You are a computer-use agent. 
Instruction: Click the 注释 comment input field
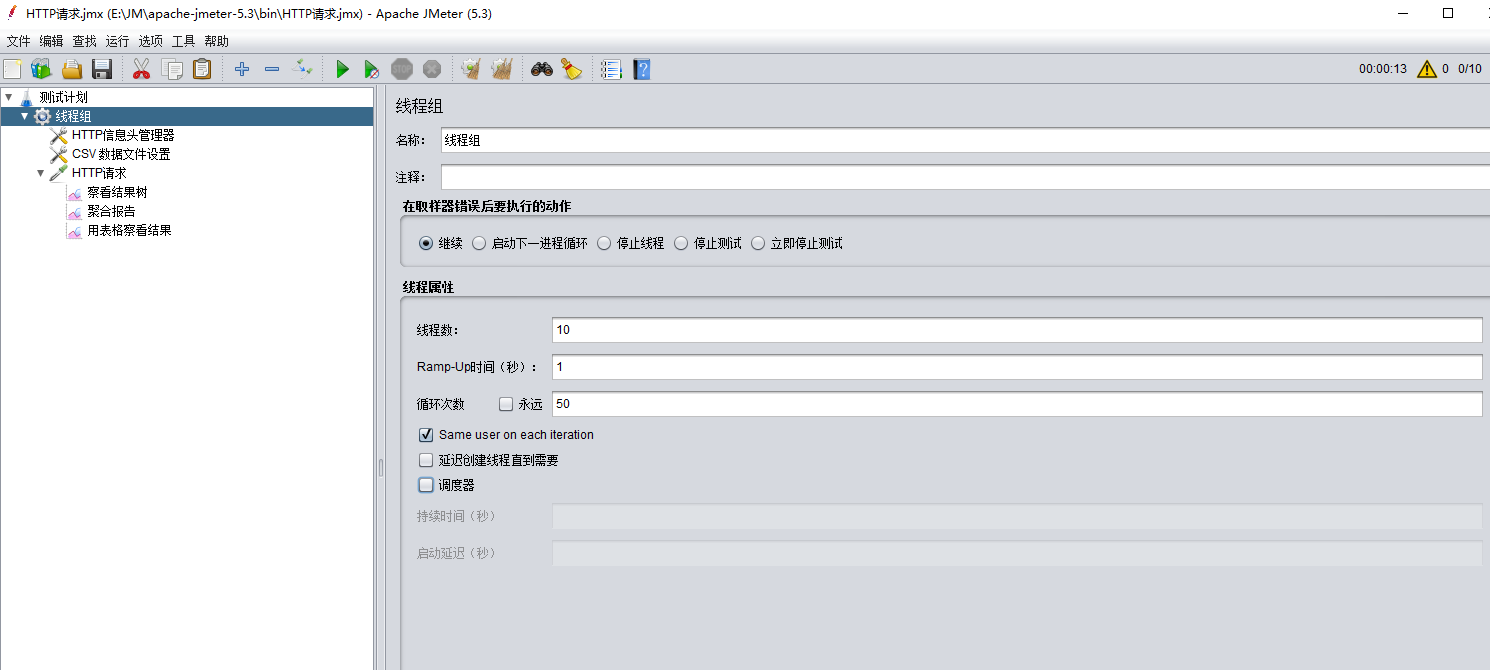[x=965, y=177]
